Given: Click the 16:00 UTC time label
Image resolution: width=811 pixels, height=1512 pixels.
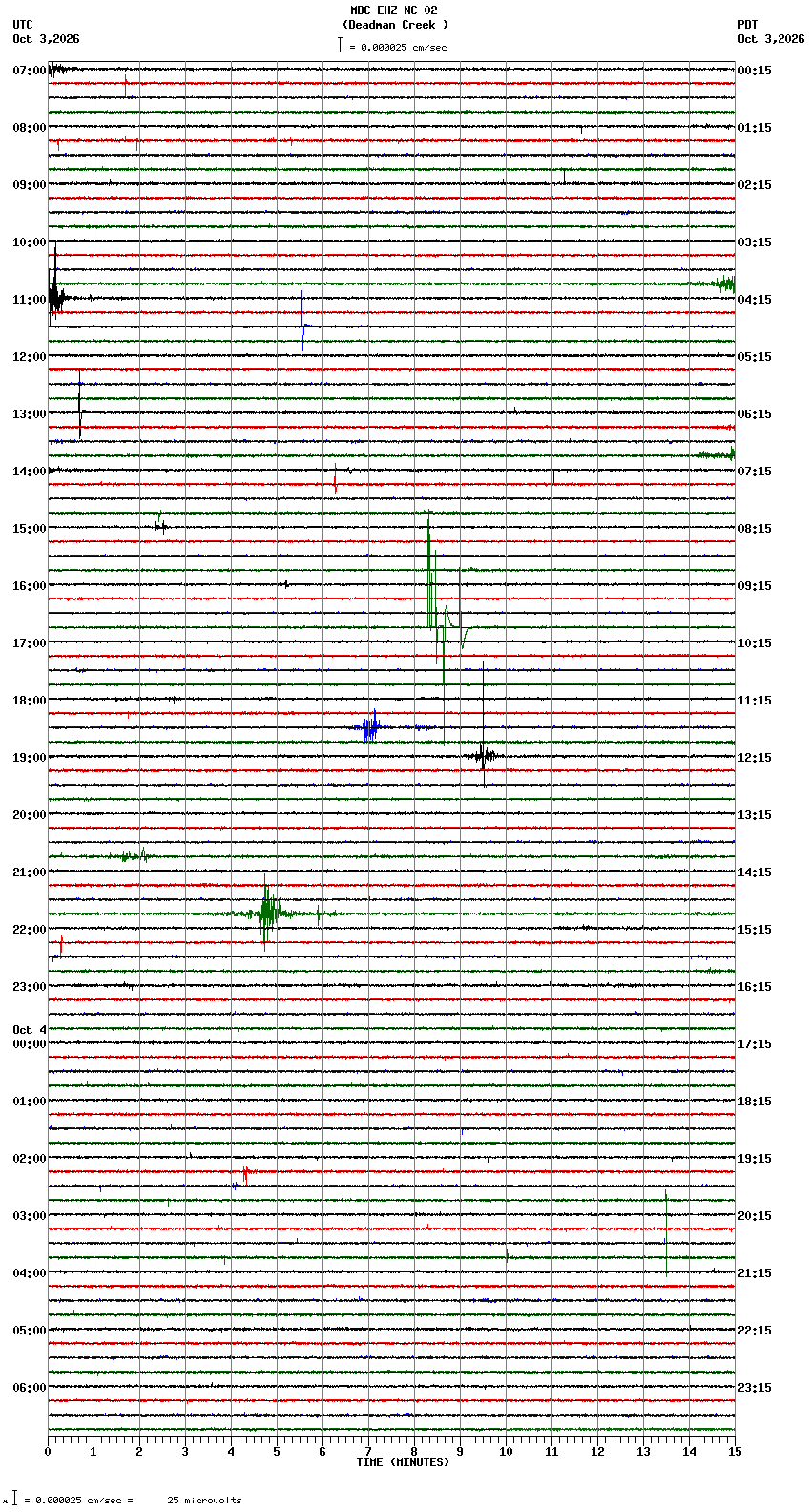Looking at the screenshot, I should coord(30,586).
